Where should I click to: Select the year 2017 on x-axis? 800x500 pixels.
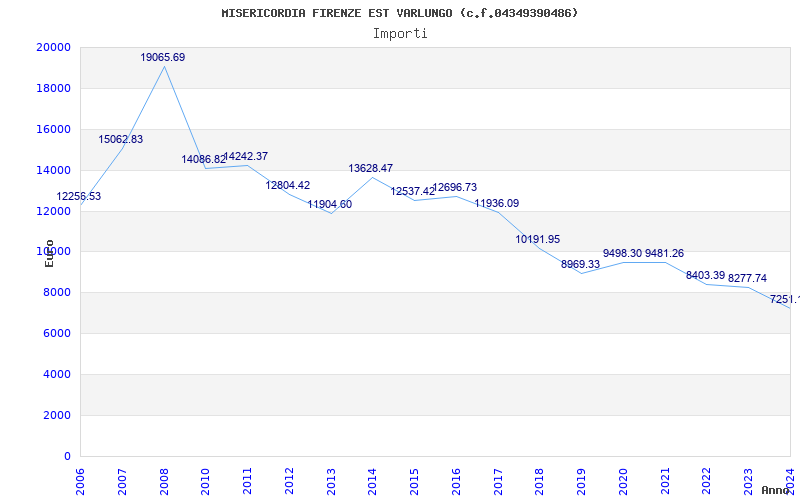pyautogui.click(x=498, y=482)
